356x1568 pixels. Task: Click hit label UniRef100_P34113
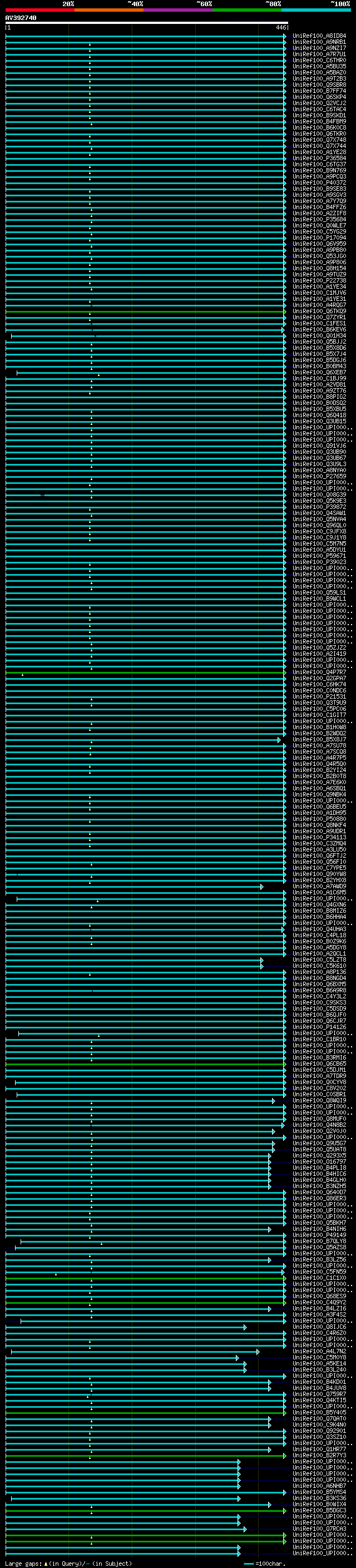click(x=319, y=838)
